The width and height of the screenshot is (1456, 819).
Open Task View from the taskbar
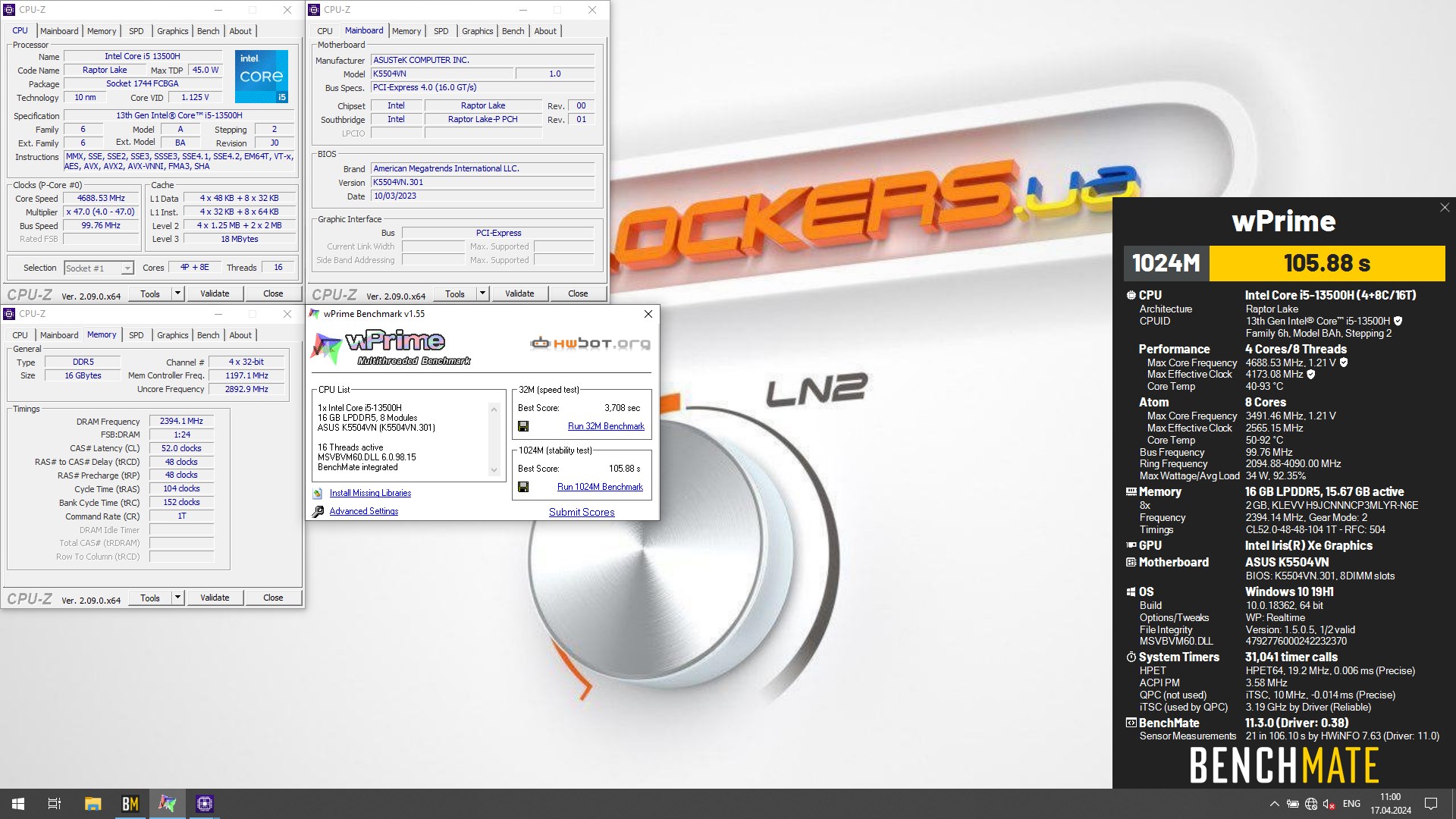(x=55, y=804)
